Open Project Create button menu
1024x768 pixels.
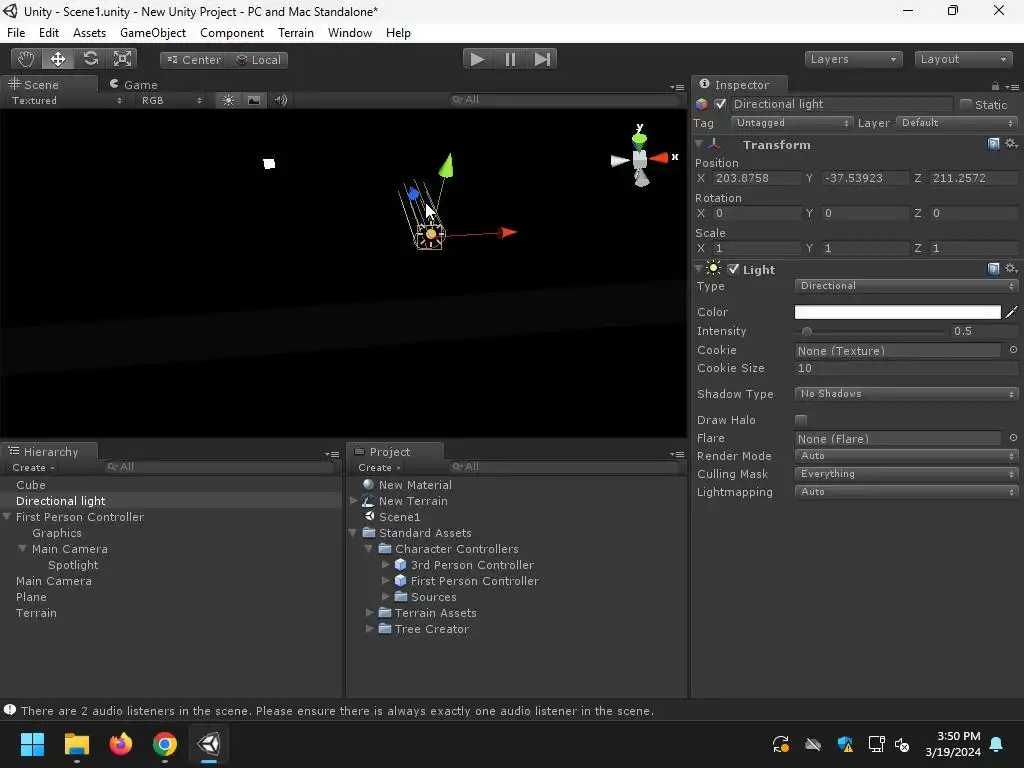point(379,468)
